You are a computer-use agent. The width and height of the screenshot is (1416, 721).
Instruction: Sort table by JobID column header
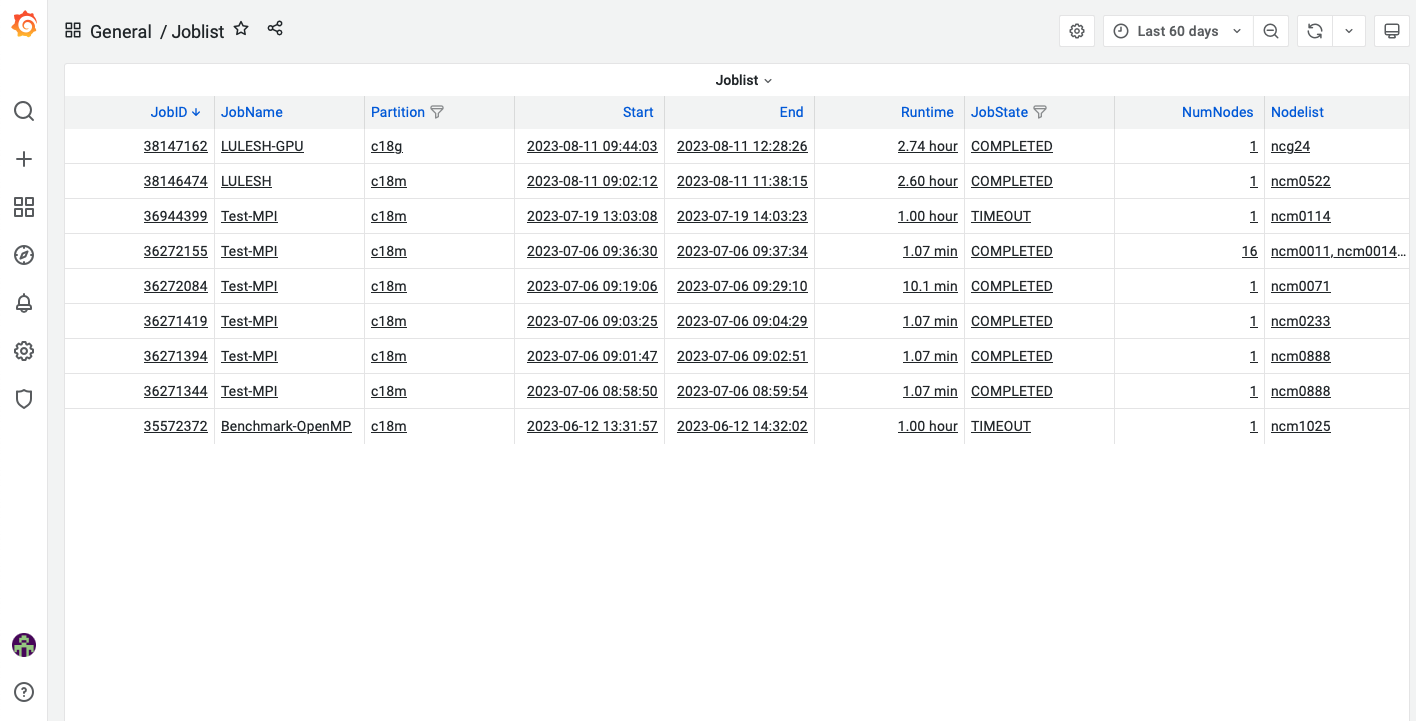(169, 112)
